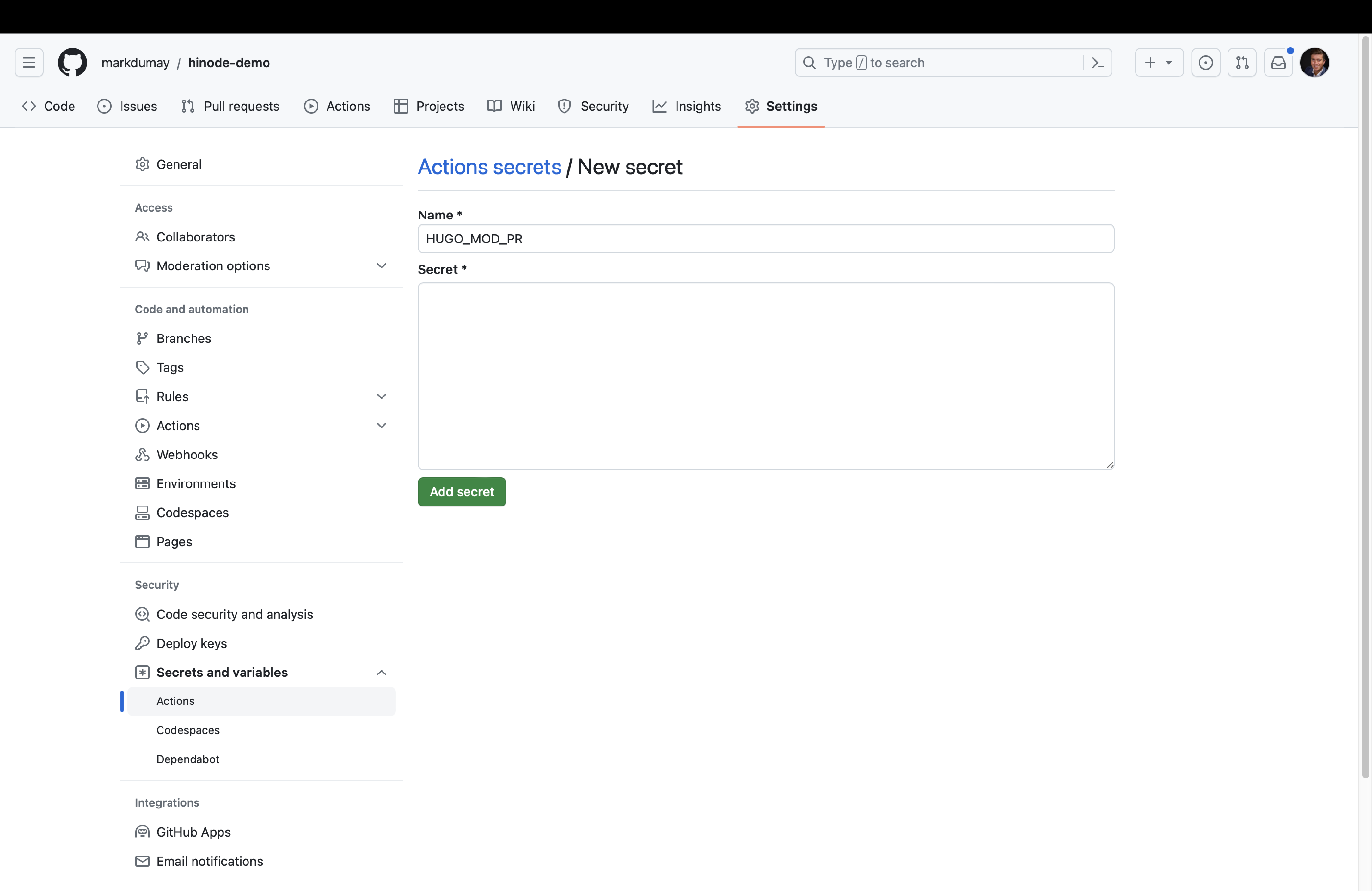Open Webhooks settings in sidebar
This screenshot has width=1372, height=891.
pos(187,455)
